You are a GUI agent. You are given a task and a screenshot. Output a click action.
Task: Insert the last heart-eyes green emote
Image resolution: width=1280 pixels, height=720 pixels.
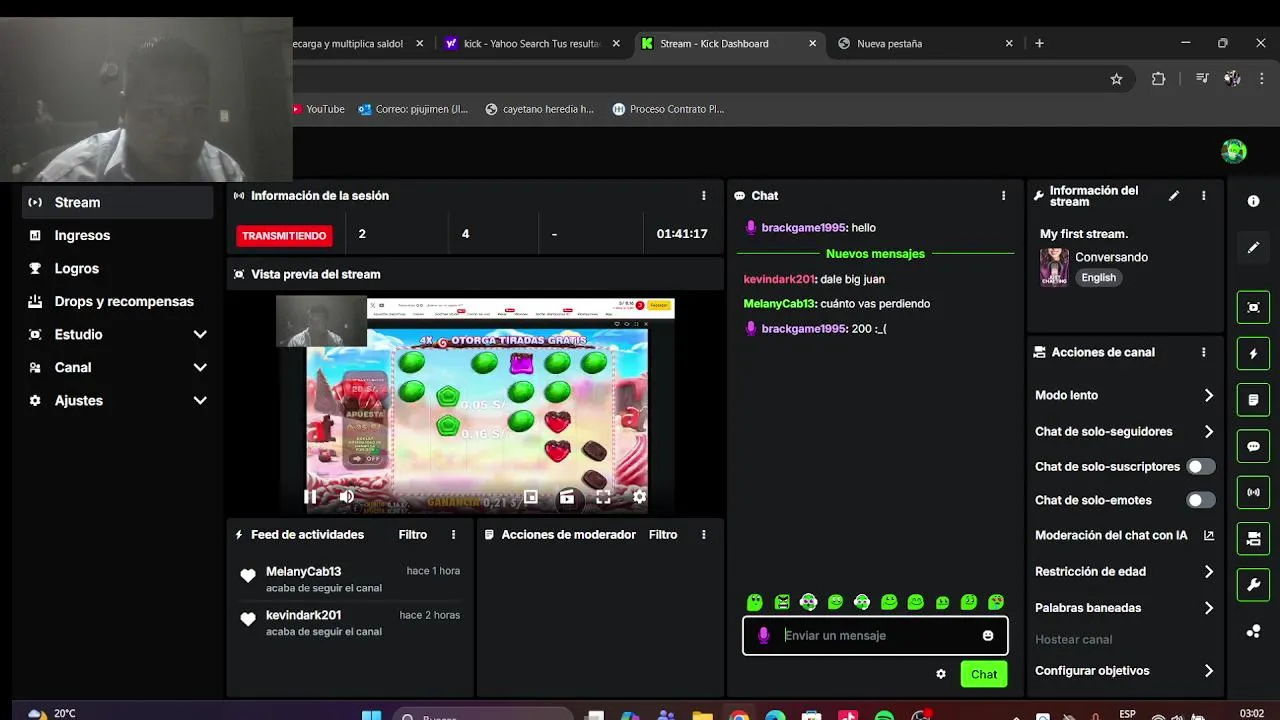(x=996, y=602)
